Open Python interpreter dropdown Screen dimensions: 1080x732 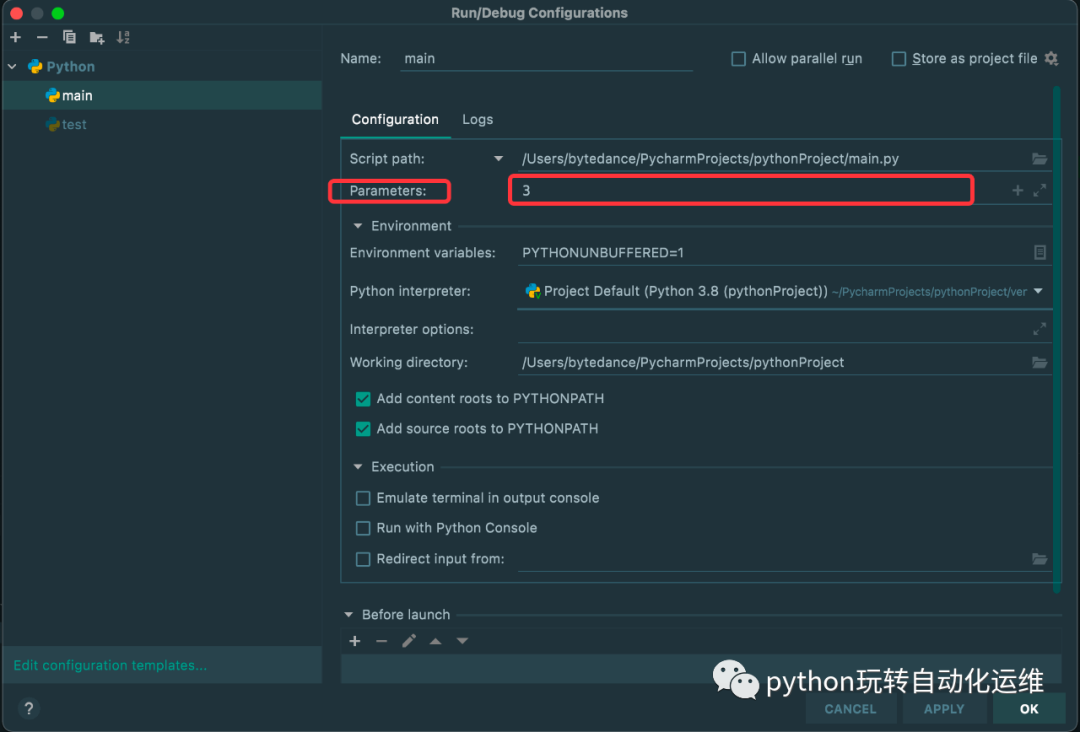point(1038,291)
